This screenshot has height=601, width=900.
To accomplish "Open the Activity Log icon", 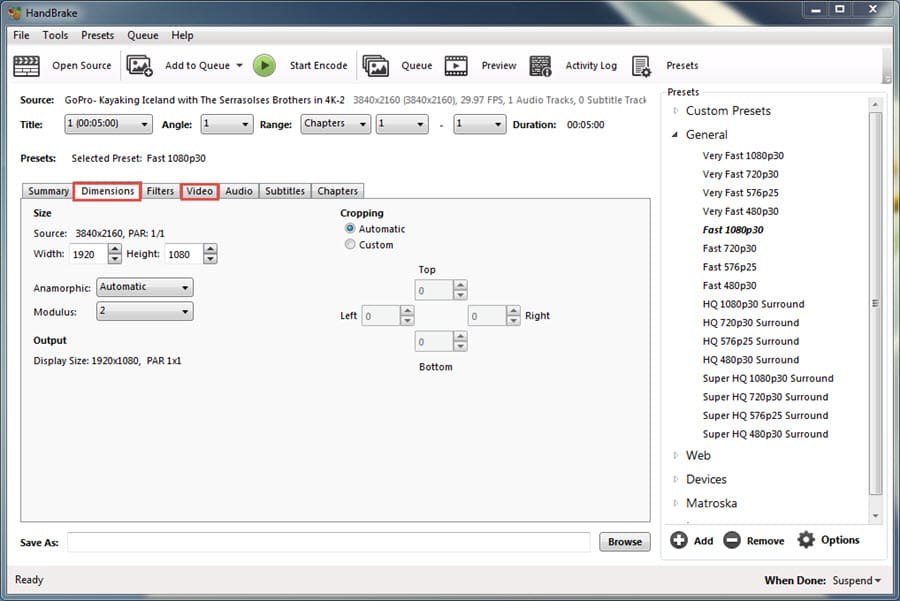I will (x=541, y=66).
